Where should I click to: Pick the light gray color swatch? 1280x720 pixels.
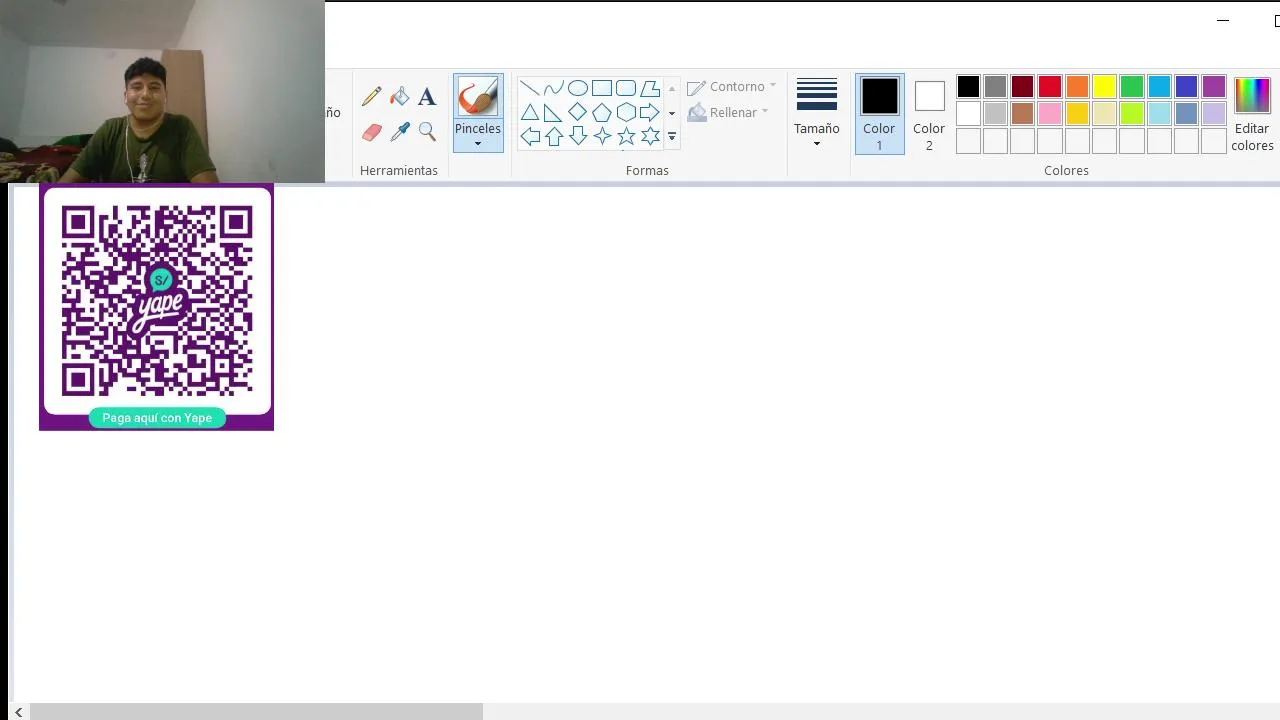click(995, 114)
